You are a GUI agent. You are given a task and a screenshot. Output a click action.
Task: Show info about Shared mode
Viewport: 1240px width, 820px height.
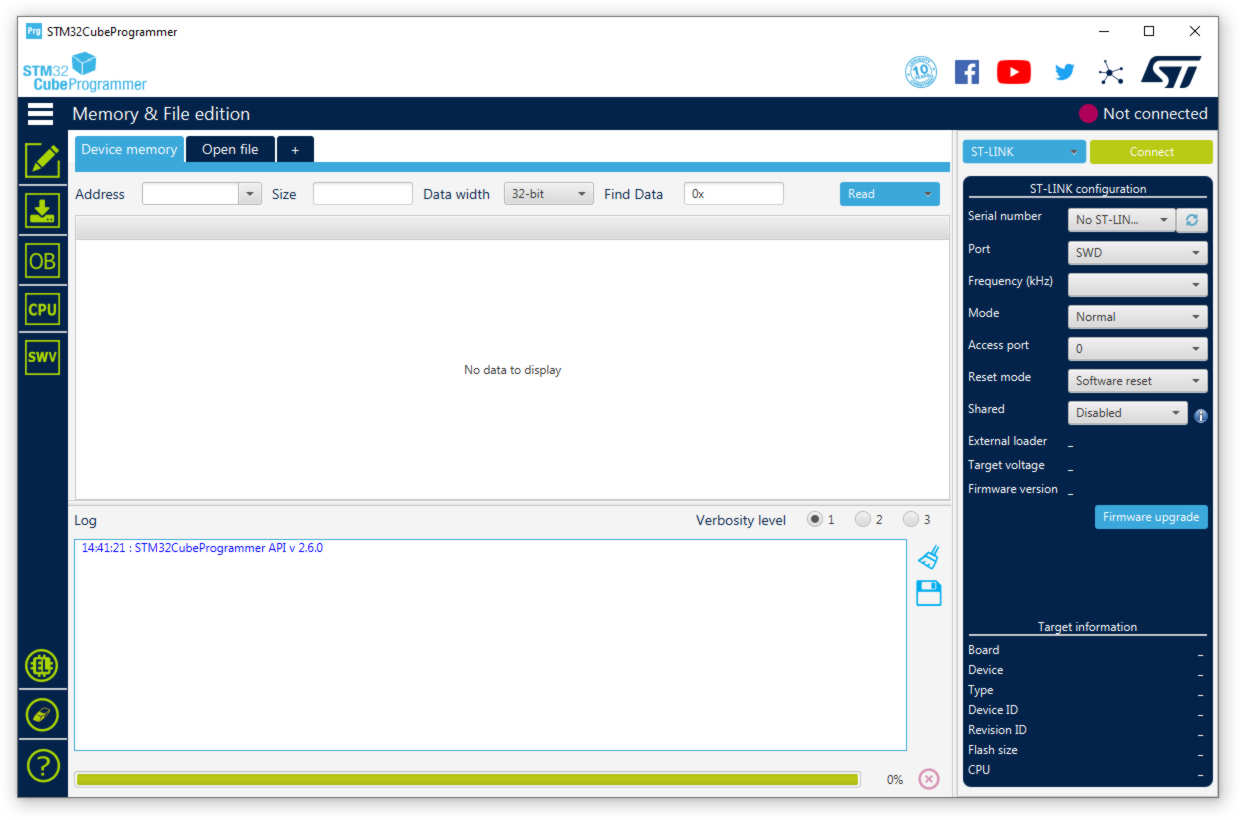(1201, 416)
